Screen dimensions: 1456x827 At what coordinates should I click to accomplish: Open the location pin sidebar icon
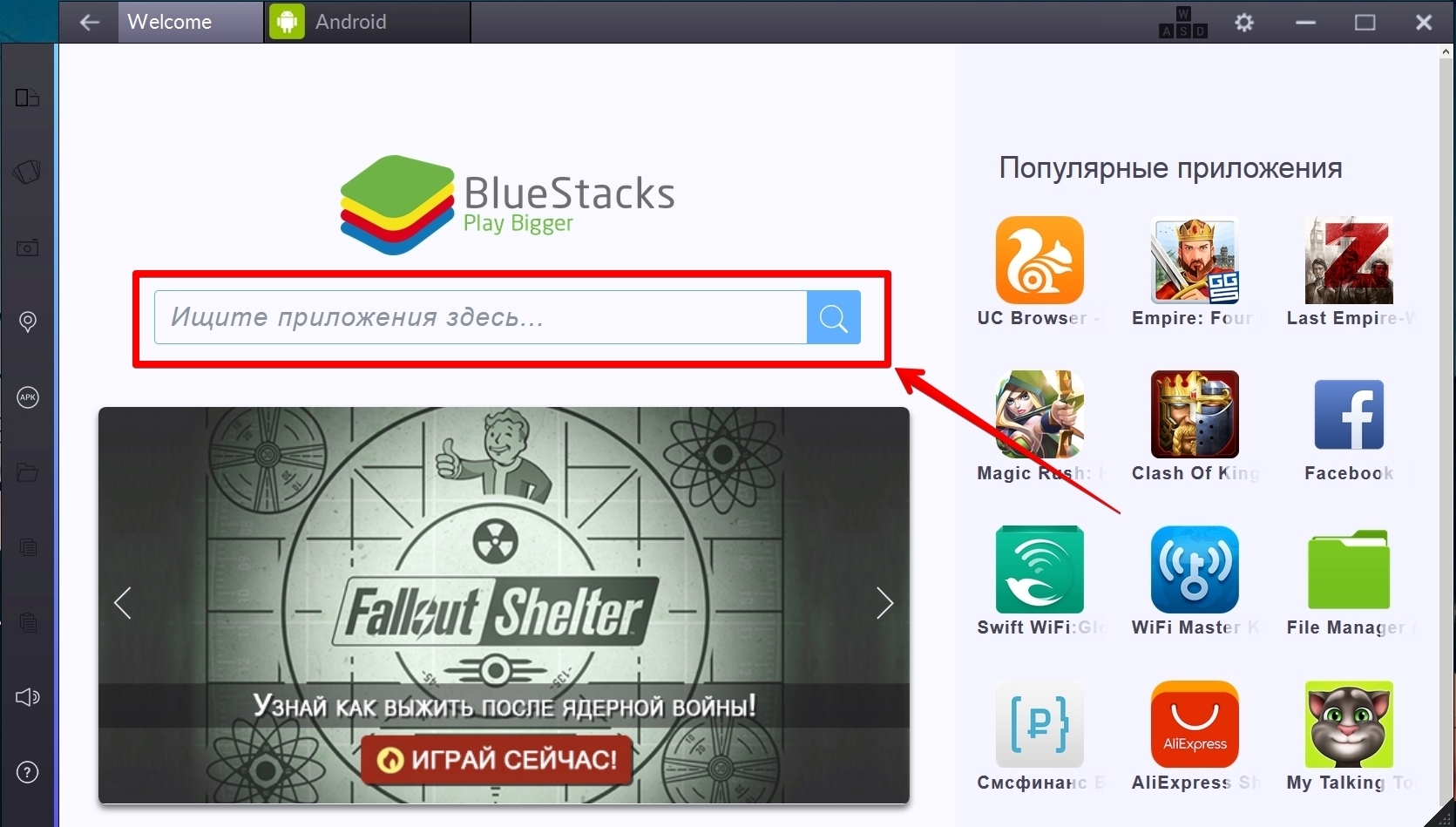[x=27, y=322]
